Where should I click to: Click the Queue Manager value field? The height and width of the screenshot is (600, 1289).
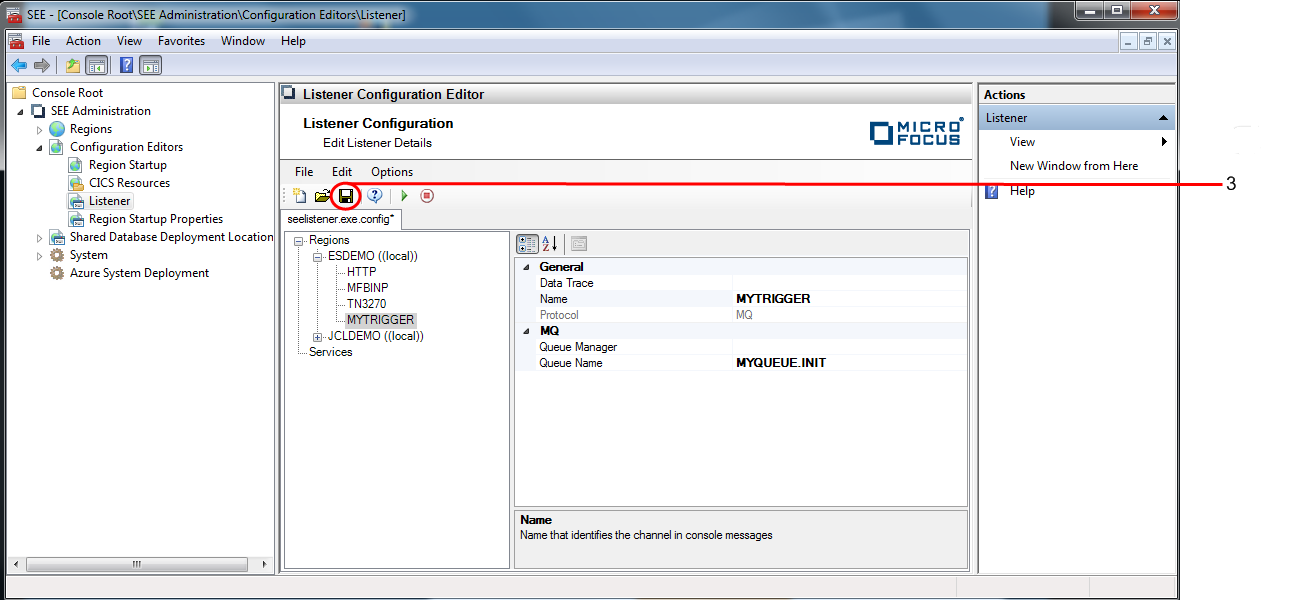pyautogui.click(x=850, y=347)
